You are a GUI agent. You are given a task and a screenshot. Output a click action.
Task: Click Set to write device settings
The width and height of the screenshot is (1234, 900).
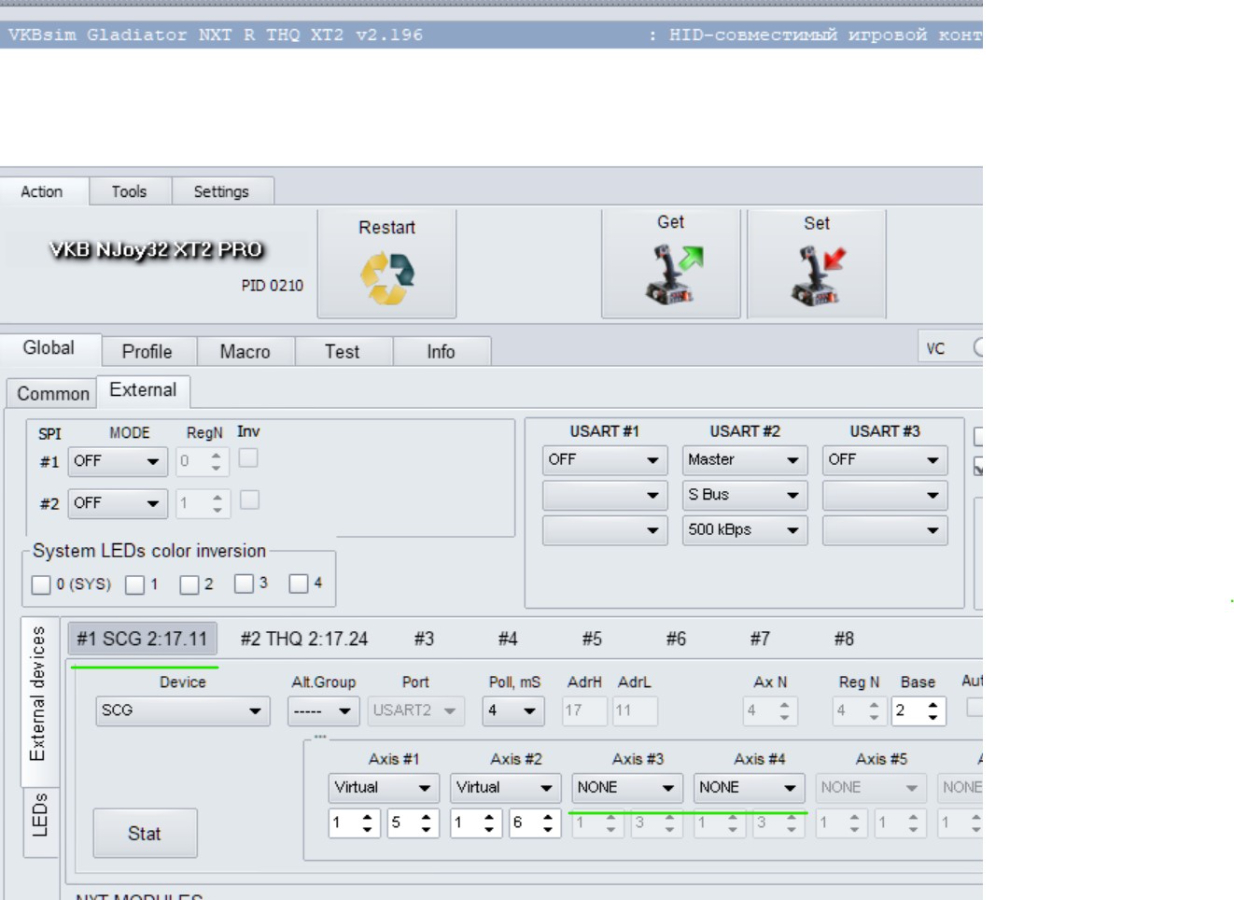(x=817, y=263)
